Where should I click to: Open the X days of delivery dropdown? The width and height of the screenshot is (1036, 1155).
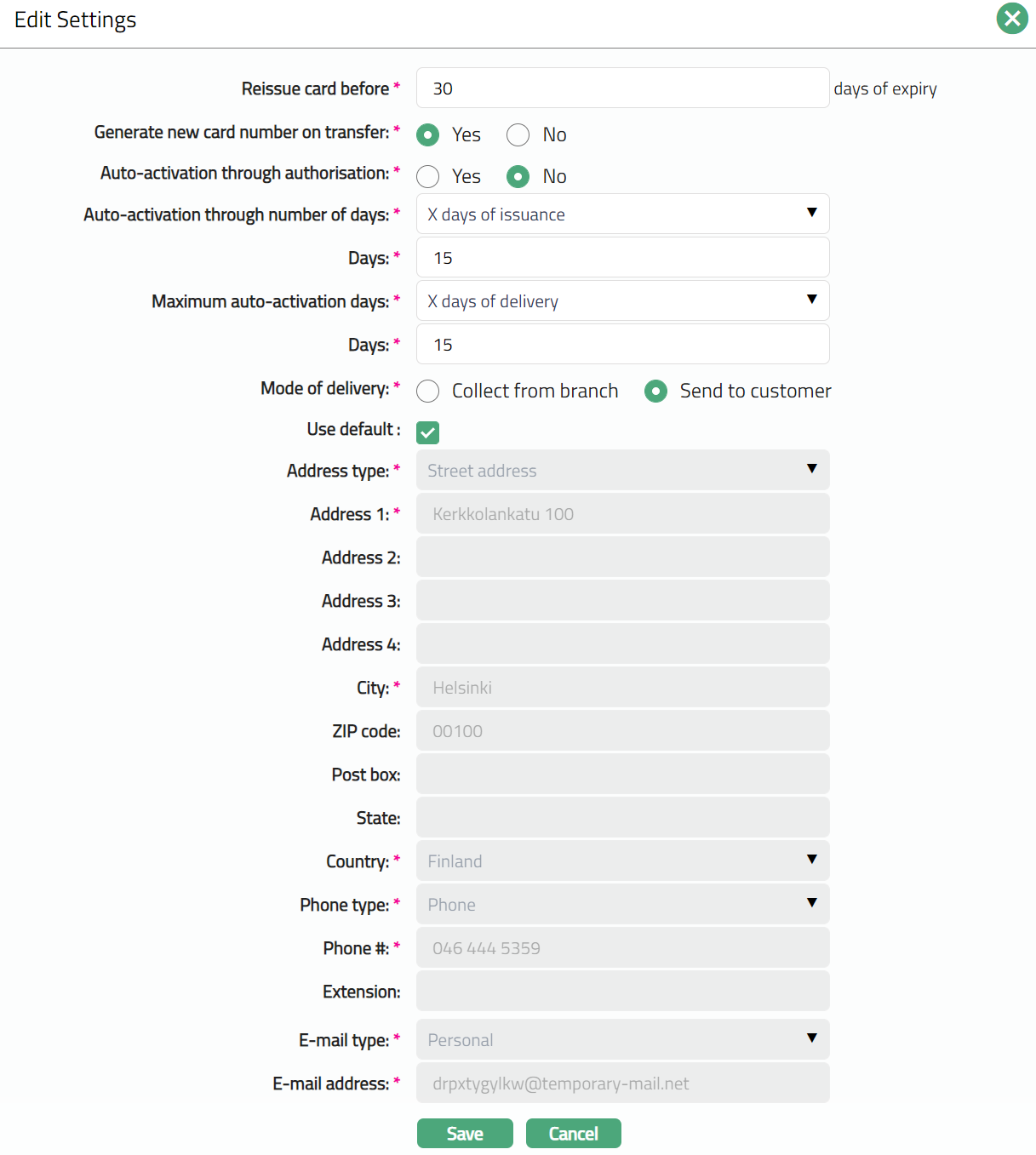622,300
